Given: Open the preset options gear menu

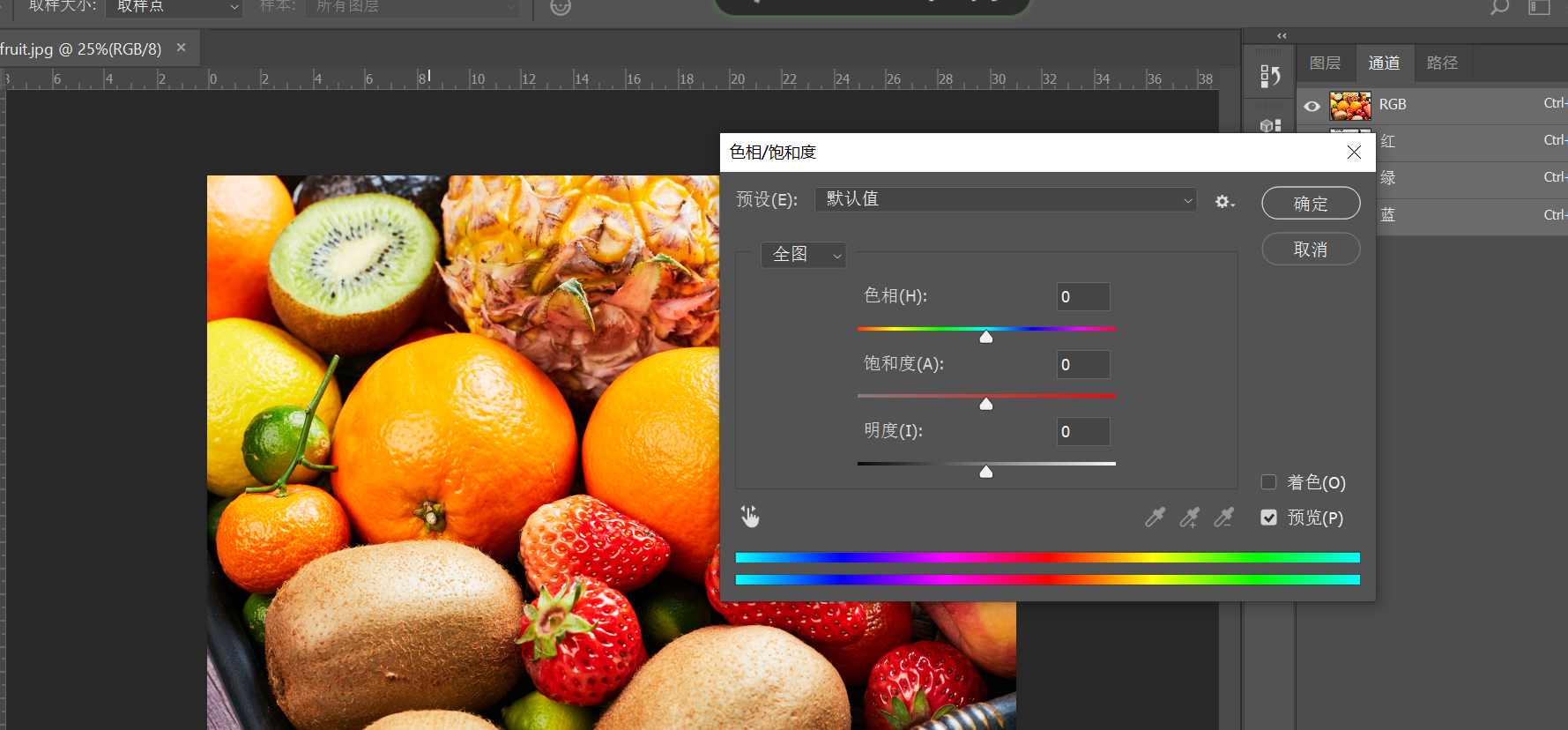Looking at the screenshot, I should (x=1224, y=202).
